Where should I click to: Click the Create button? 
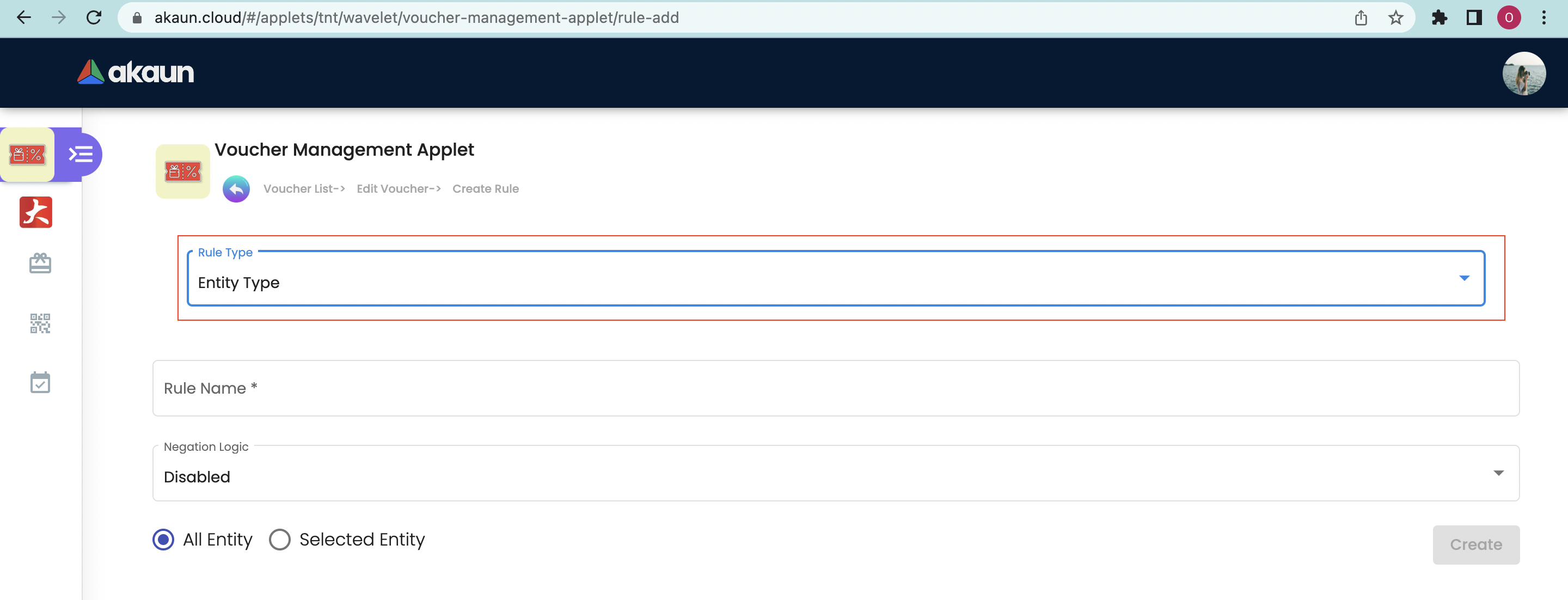pos(1475,544)
